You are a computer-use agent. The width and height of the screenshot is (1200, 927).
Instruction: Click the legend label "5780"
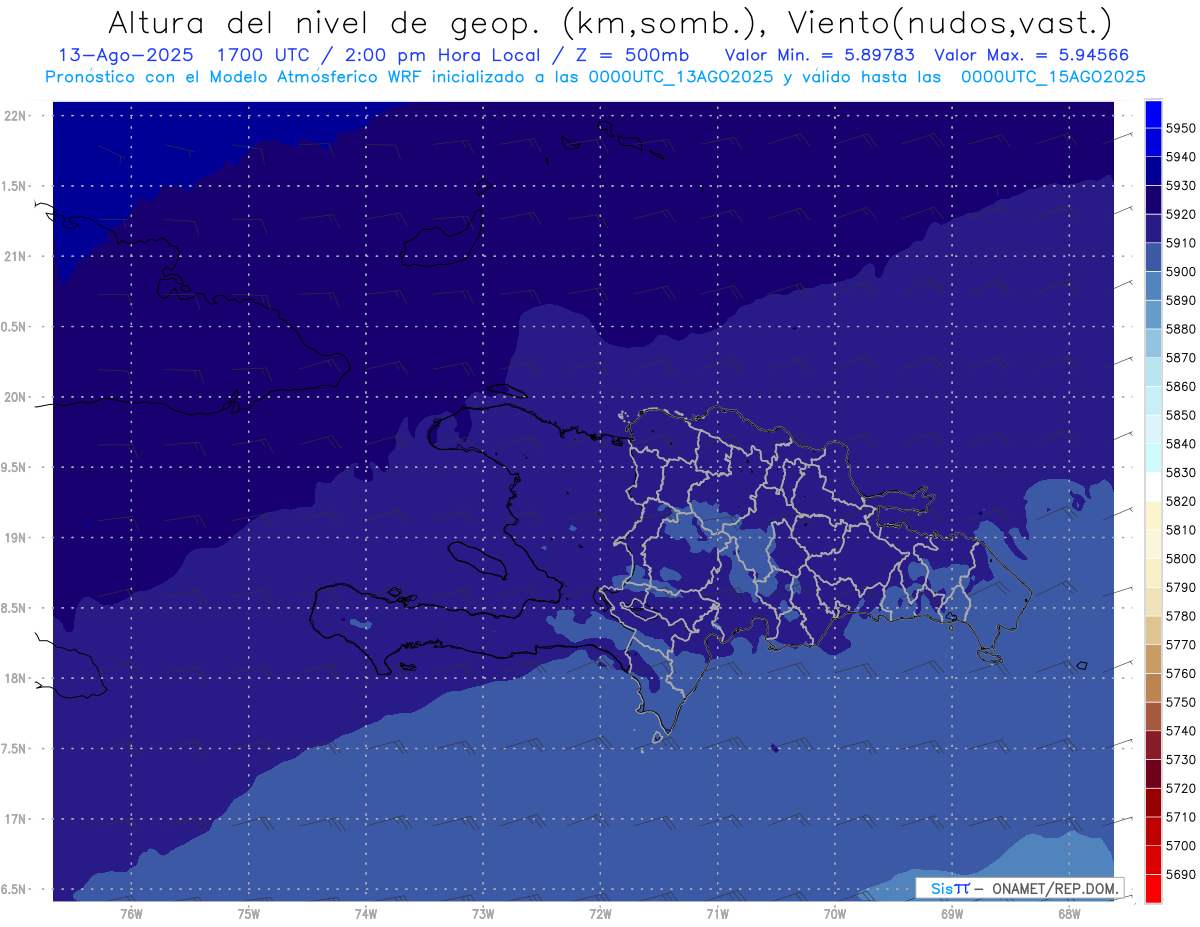tap(1181, 616)
